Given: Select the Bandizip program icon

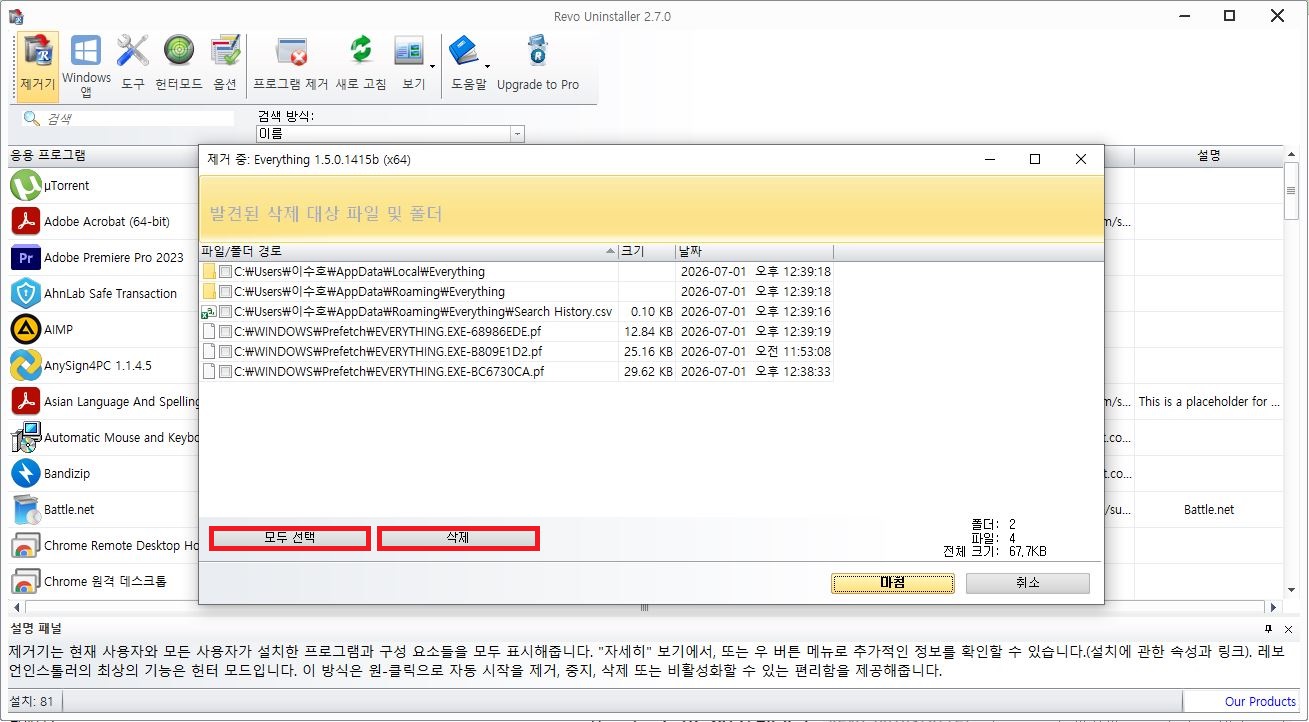Looking at the screenshot, I should (x=26, y=474).
